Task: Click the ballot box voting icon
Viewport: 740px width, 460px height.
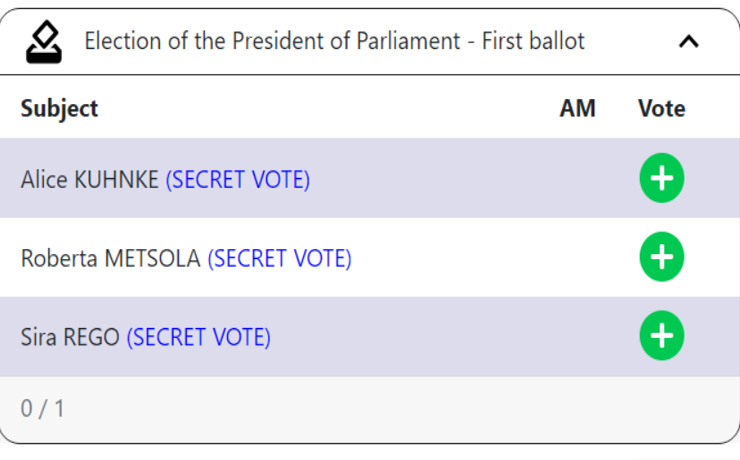Action: pyautogui.click(x=43, y=42)
